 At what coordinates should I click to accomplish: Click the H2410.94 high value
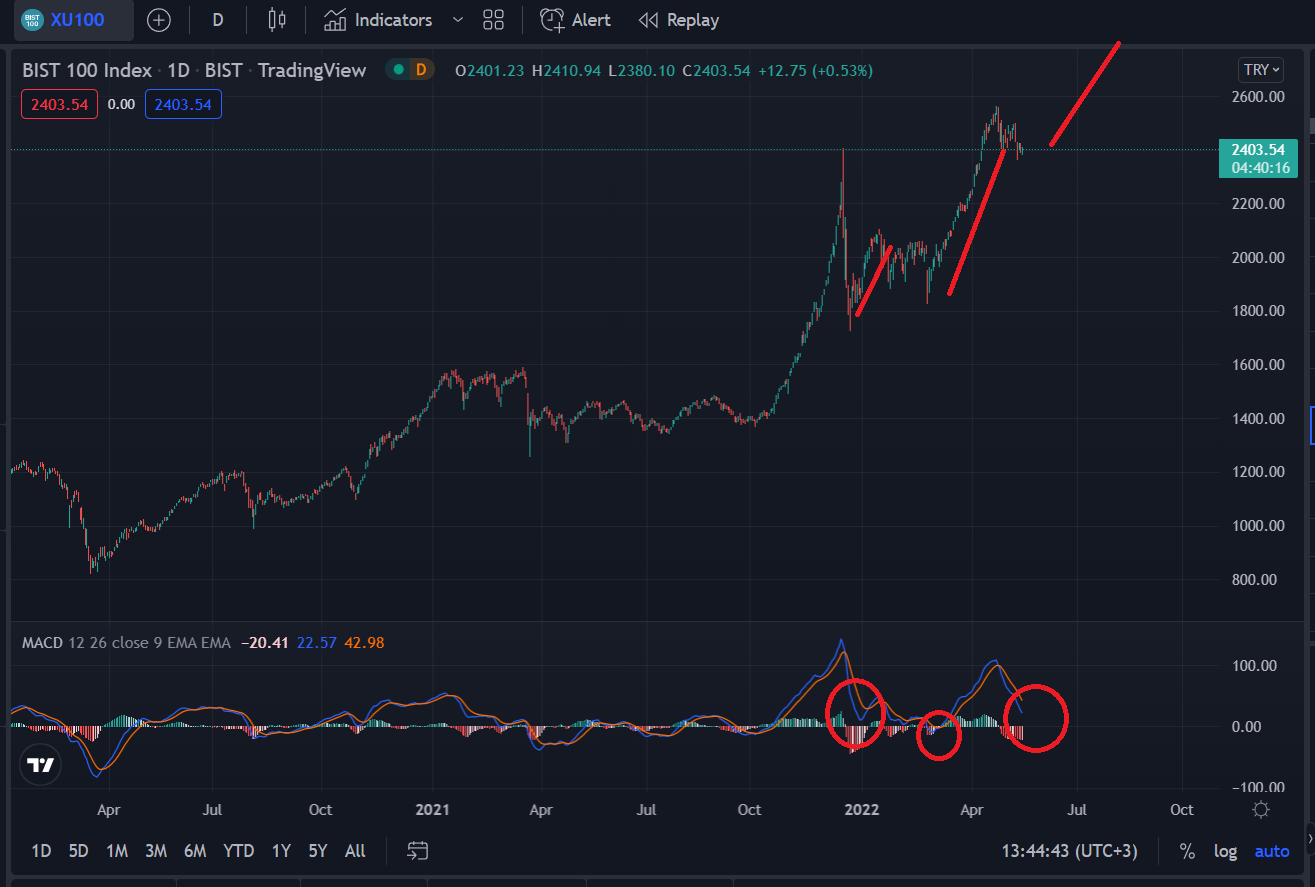click(x=566, y=71)
